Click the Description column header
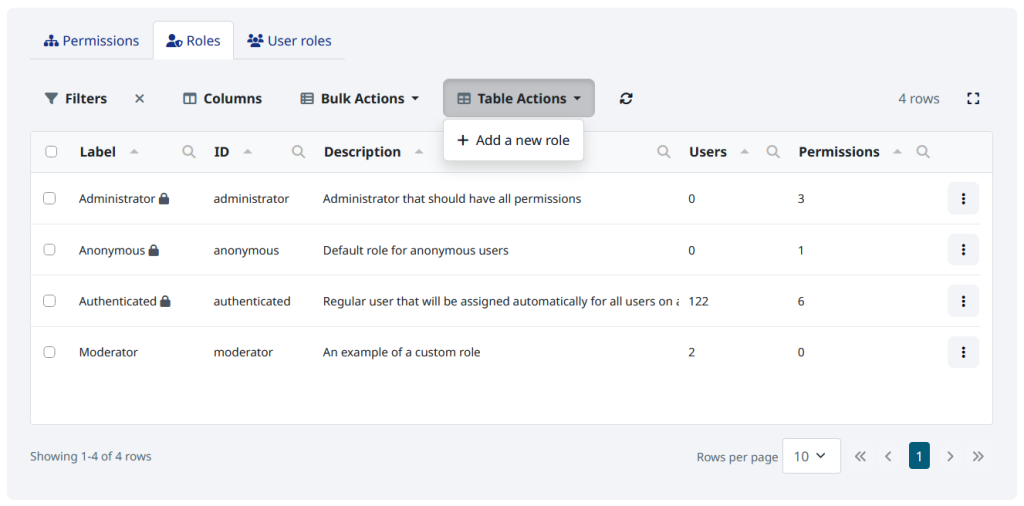This screenshot has height=506, width=1024. coord(362,151)
